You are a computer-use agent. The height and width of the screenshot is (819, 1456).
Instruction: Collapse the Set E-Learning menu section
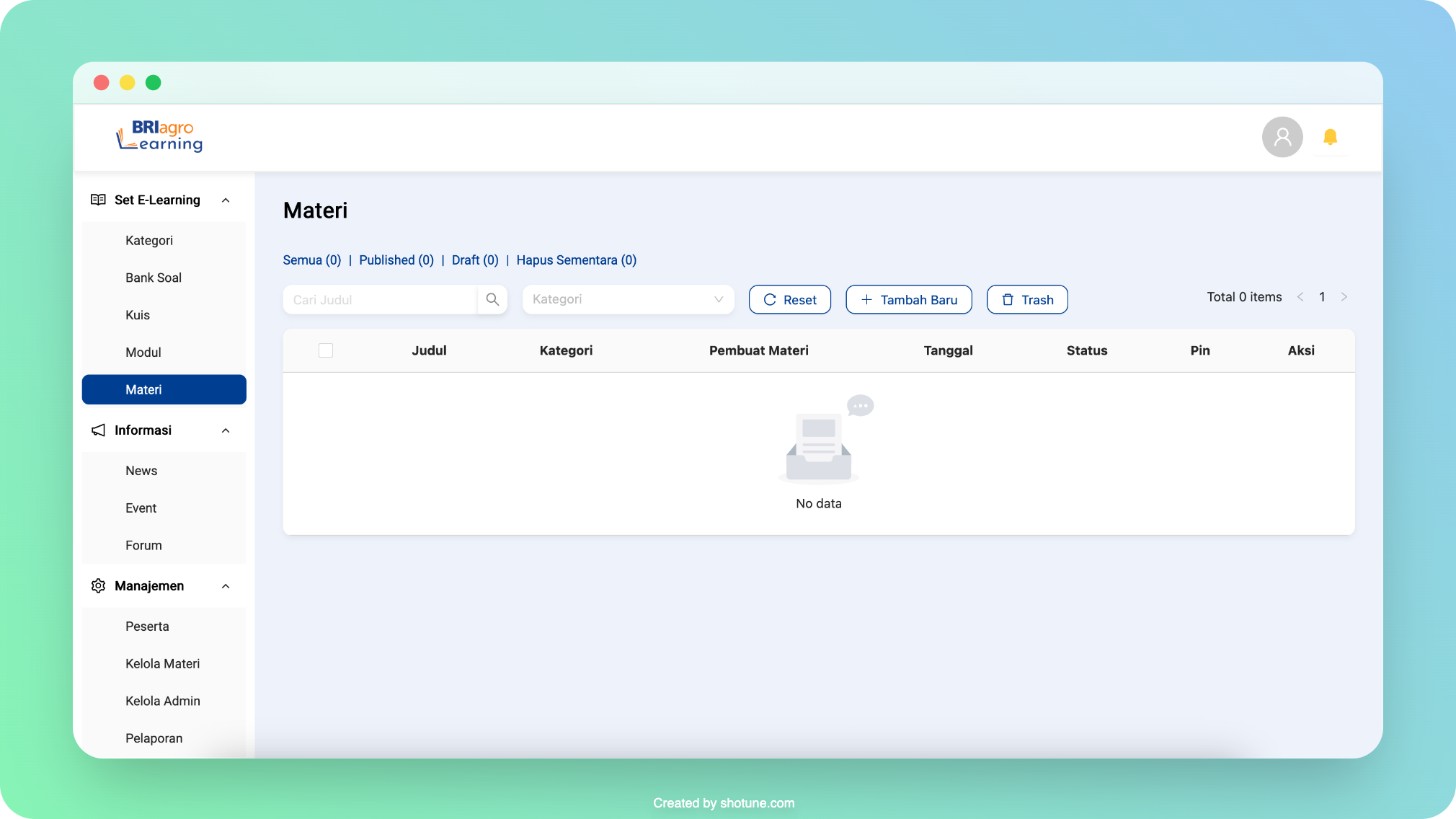[x=227, y=199]
